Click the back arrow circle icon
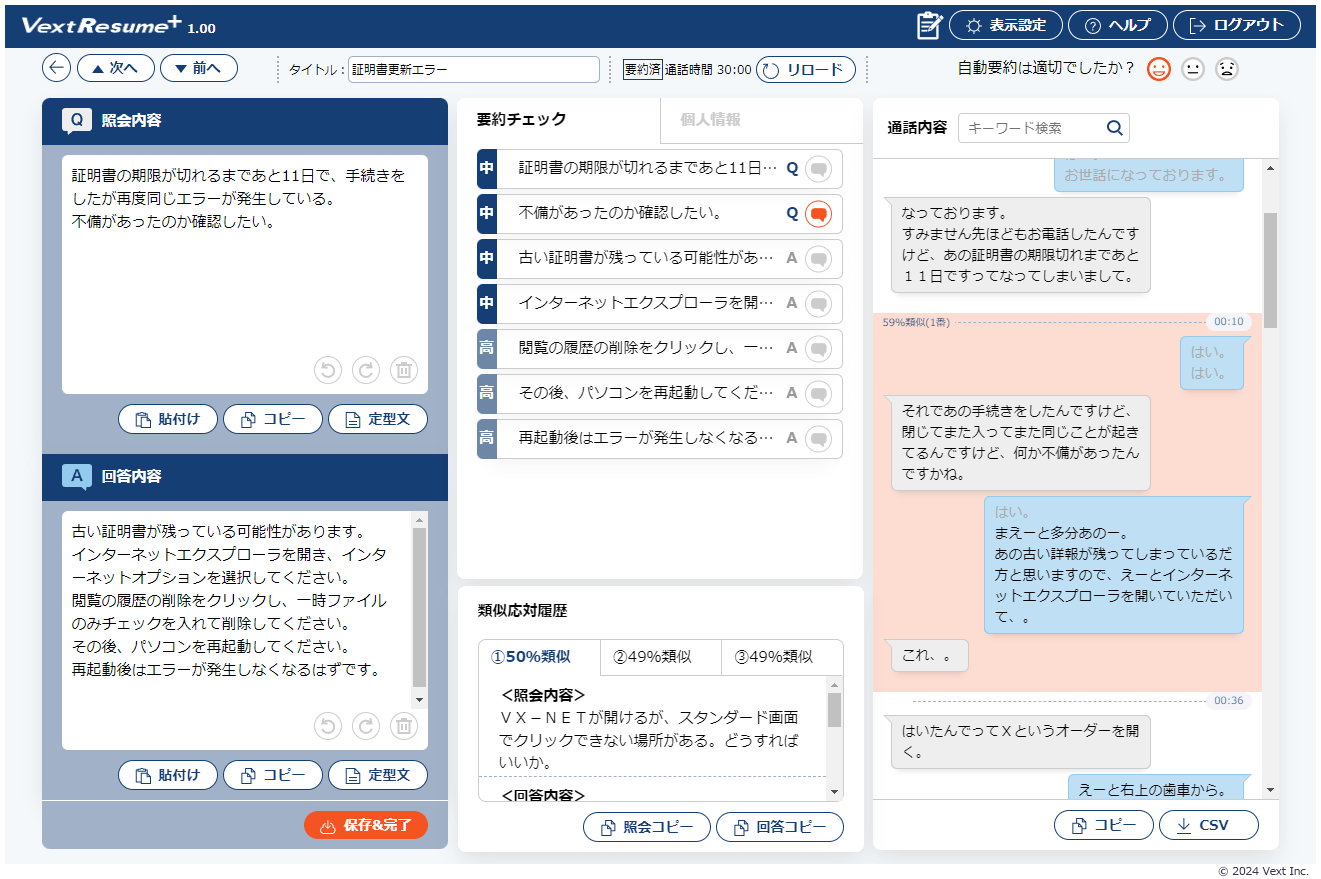1321x879 pixels. click(x=57, y=68)
